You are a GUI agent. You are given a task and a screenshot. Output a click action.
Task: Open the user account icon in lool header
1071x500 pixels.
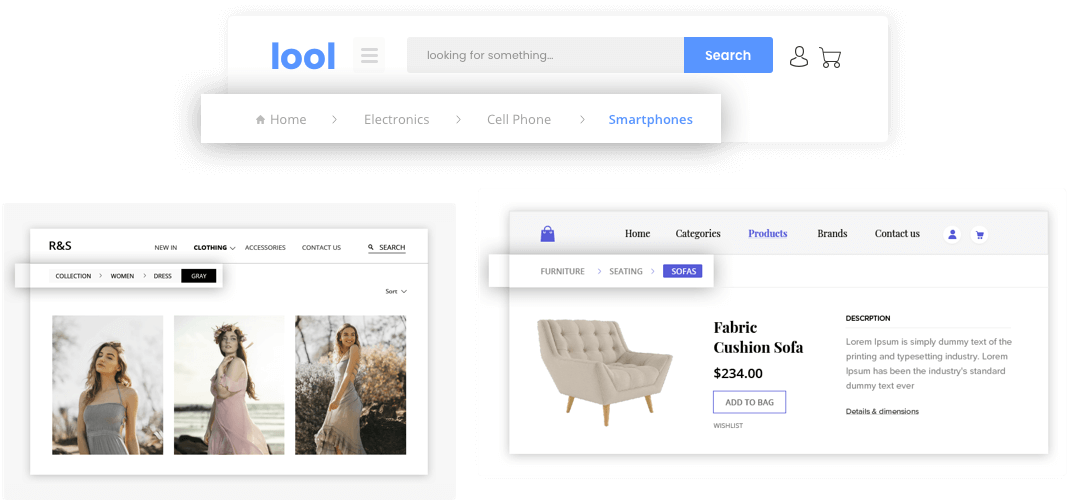click(x=798, y=56)
